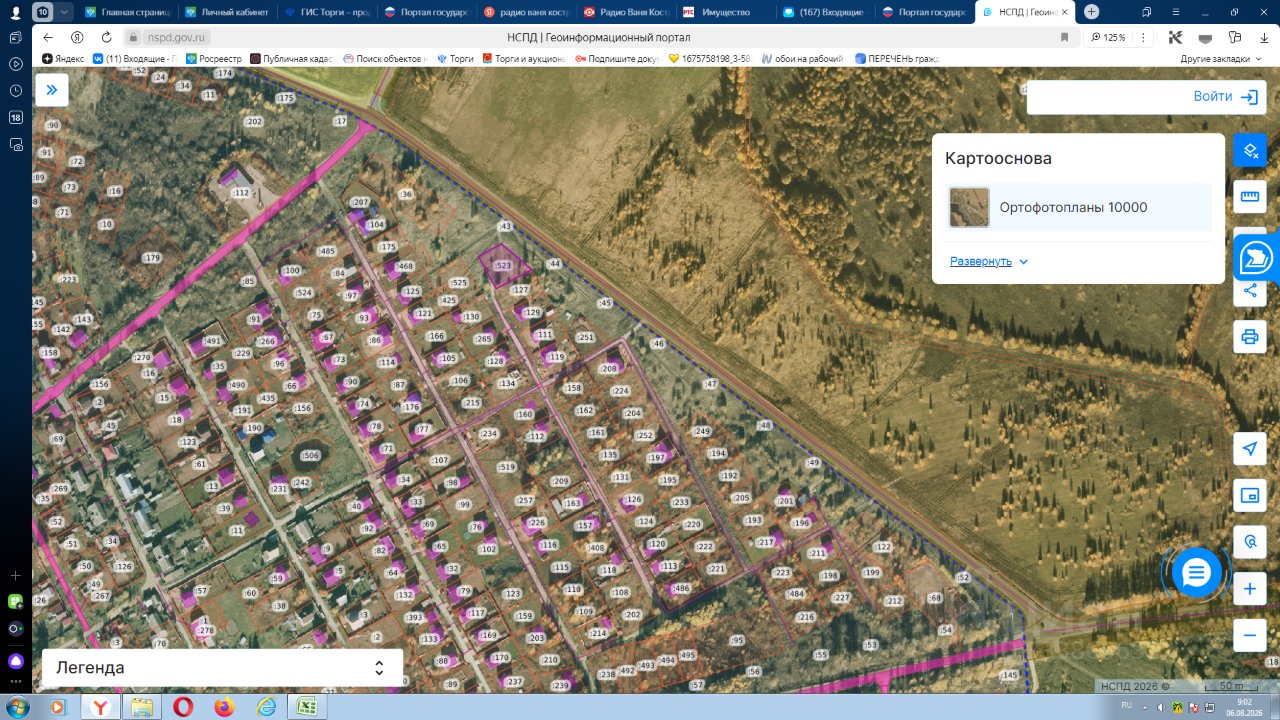Activate the my location arrow icon

click(1249, 449)
